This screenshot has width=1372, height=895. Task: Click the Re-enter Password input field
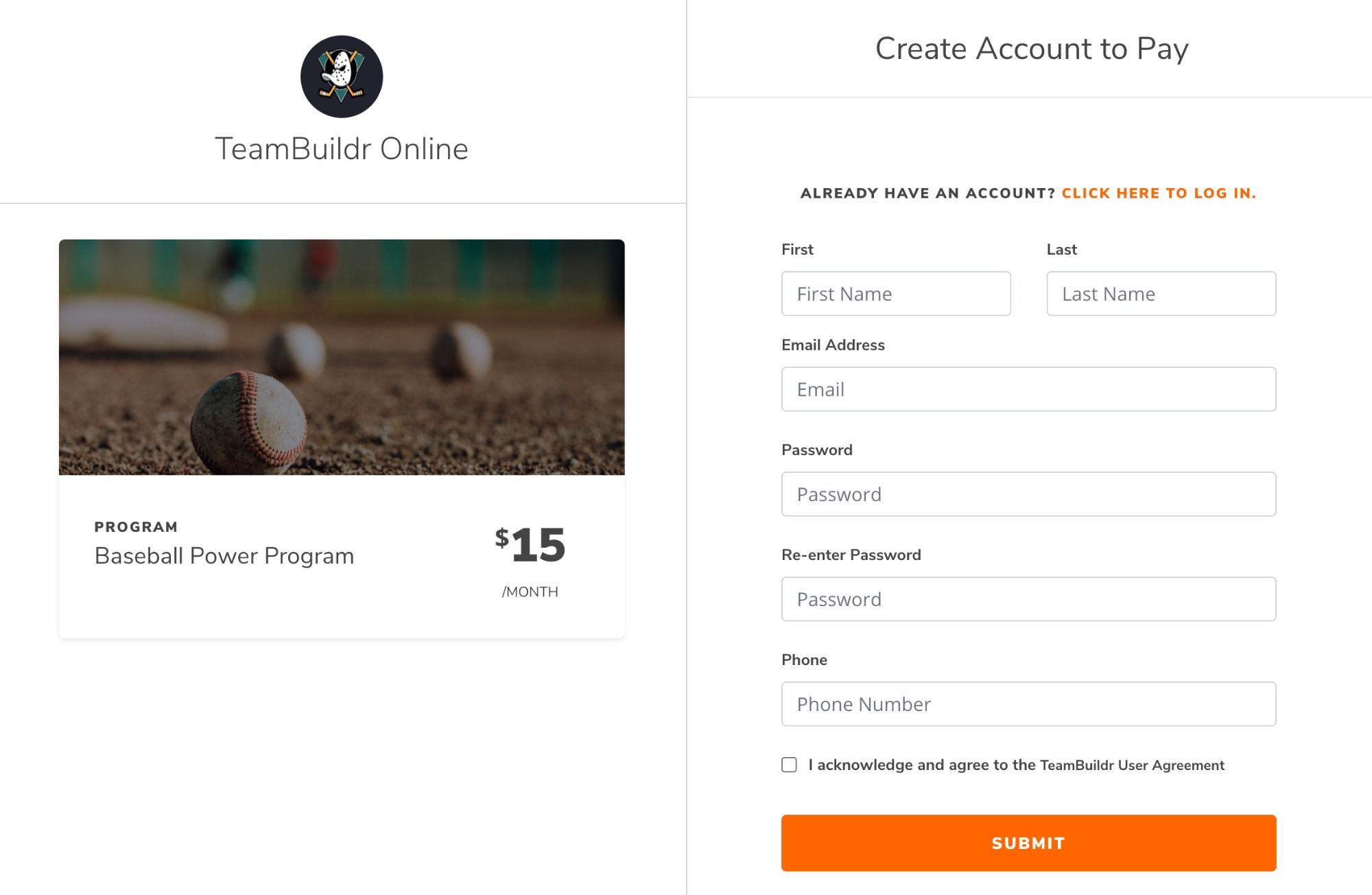[x=1028, y=599]
